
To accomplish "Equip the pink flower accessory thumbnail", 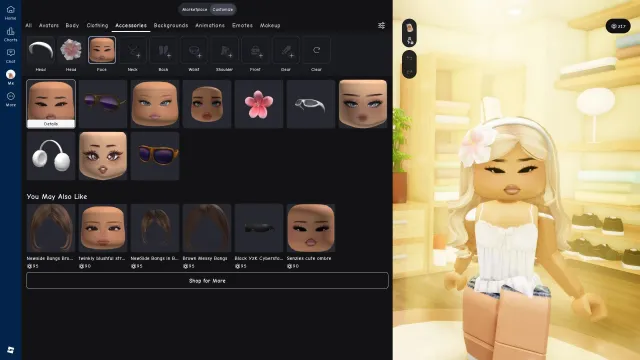I will pos(259,104).
